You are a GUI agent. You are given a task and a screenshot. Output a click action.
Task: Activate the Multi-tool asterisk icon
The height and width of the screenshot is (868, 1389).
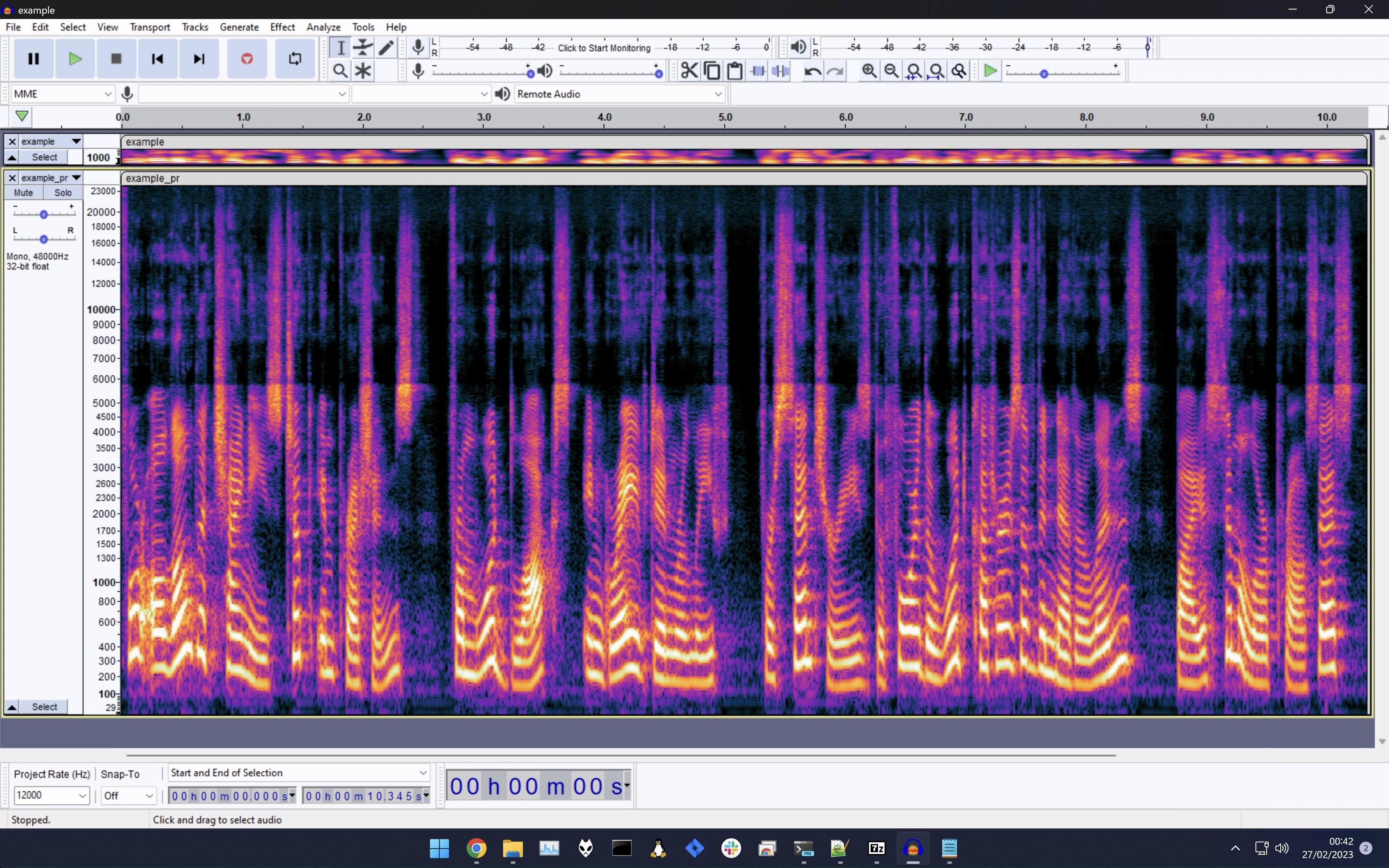tap(363, 71)
